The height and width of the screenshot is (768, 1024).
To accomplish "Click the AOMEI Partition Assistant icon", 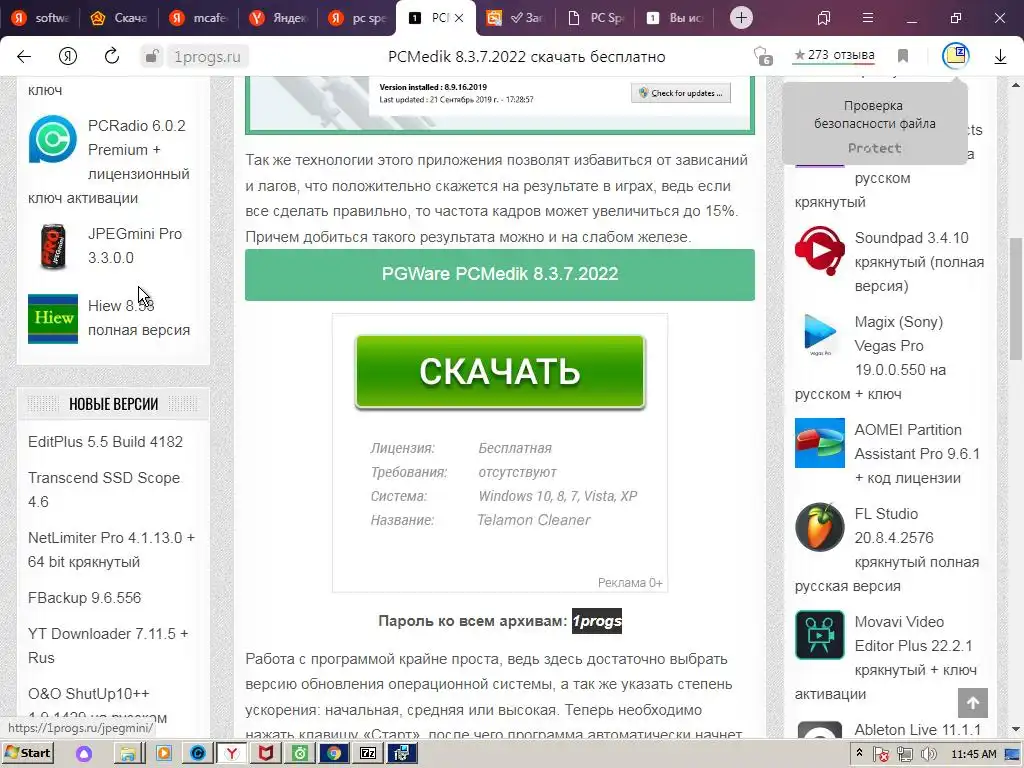I will pyautogui.click(x=820, y=443).
